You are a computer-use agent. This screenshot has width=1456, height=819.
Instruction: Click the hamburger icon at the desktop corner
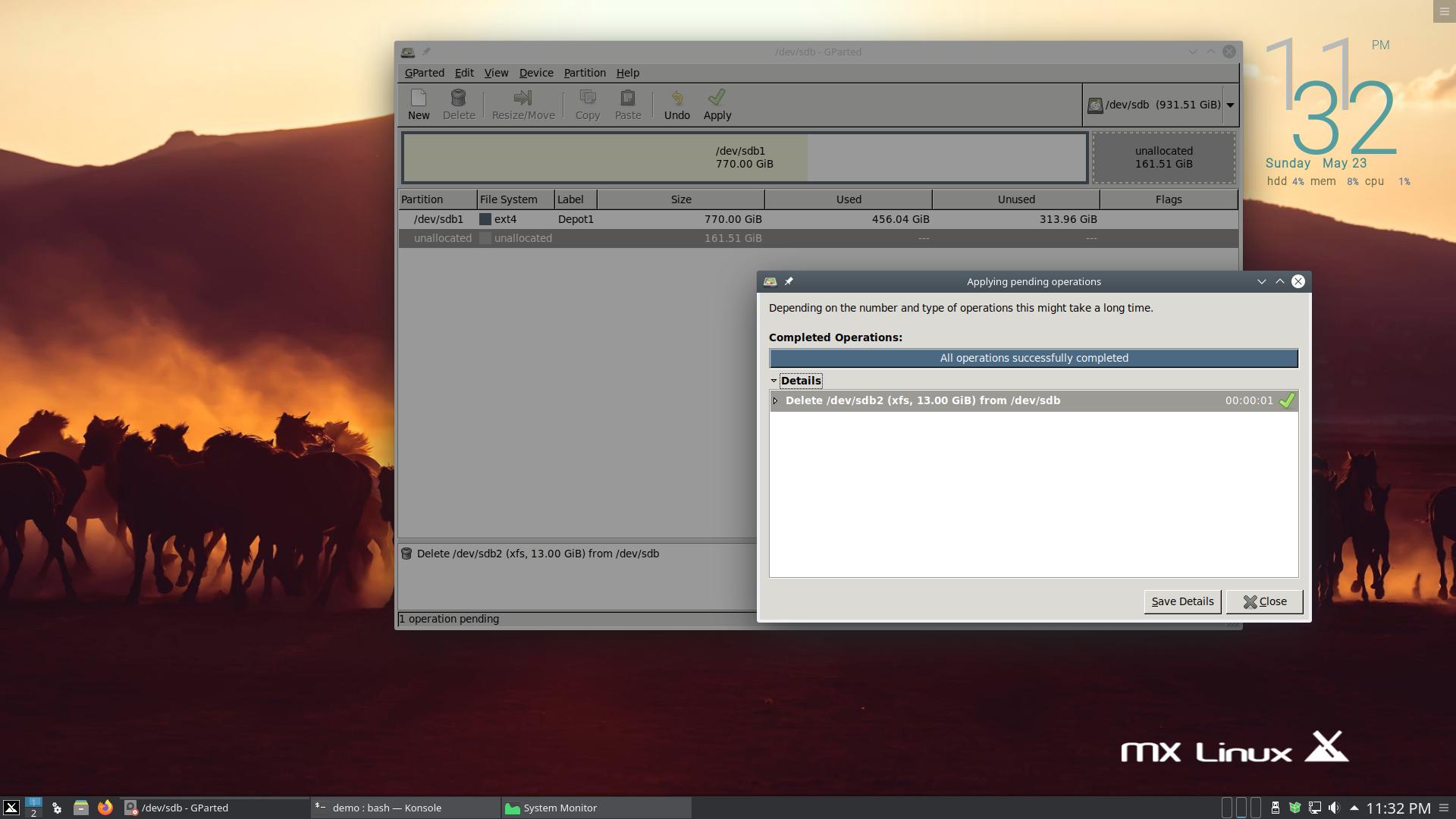point(1444,11)
